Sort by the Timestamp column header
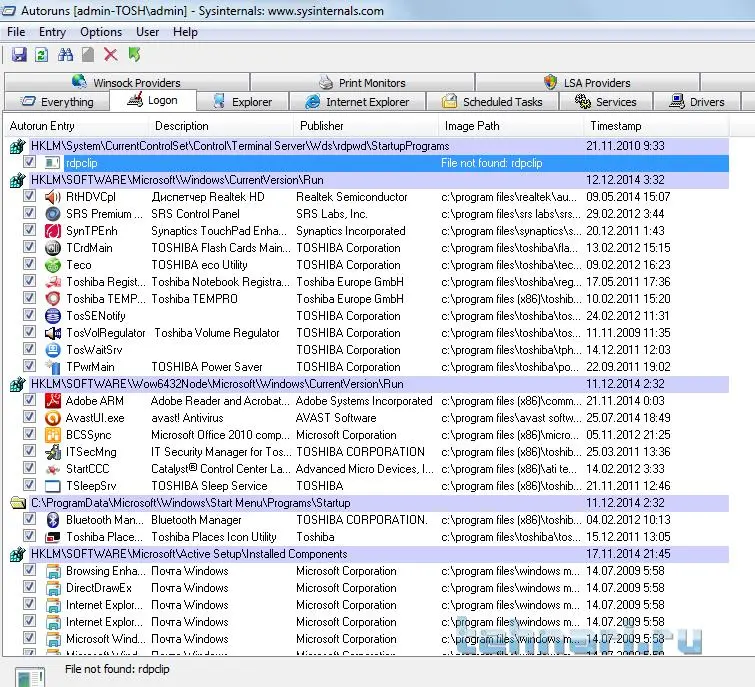The image size is (755, 687). click(616, 126)
